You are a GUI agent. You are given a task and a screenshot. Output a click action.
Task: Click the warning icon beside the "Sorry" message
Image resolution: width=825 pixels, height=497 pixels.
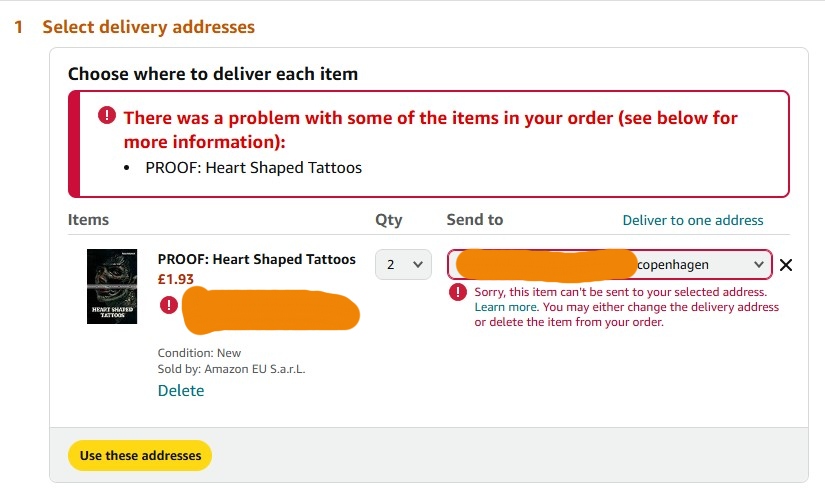coord(458,292)
